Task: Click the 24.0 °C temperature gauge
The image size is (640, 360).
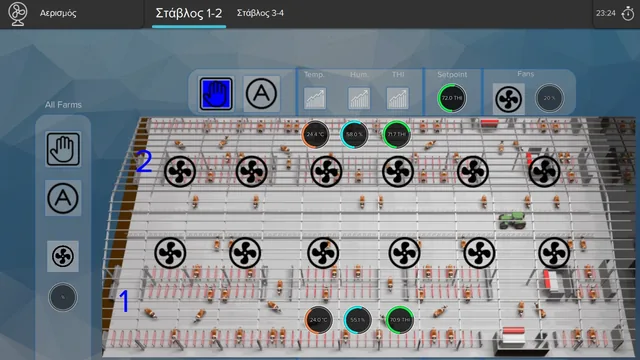Action: pyautogui.click(x=318, y=320)
